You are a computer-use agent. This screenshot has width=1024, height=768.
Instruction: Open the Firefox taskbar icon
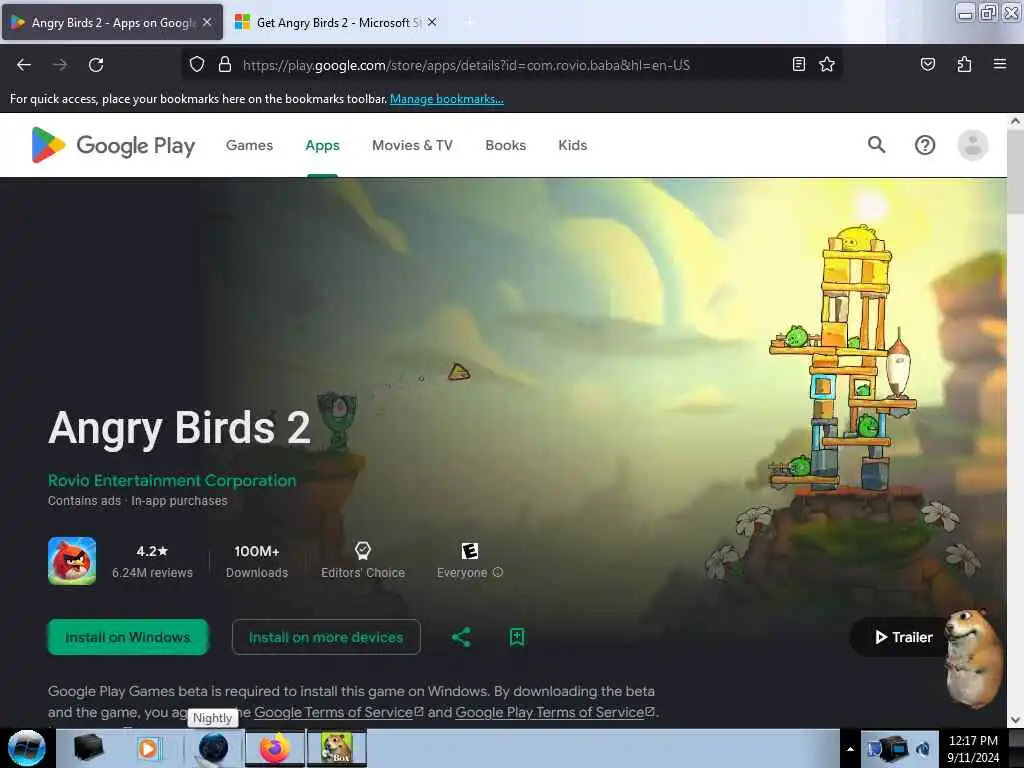[x=275, y=748]
